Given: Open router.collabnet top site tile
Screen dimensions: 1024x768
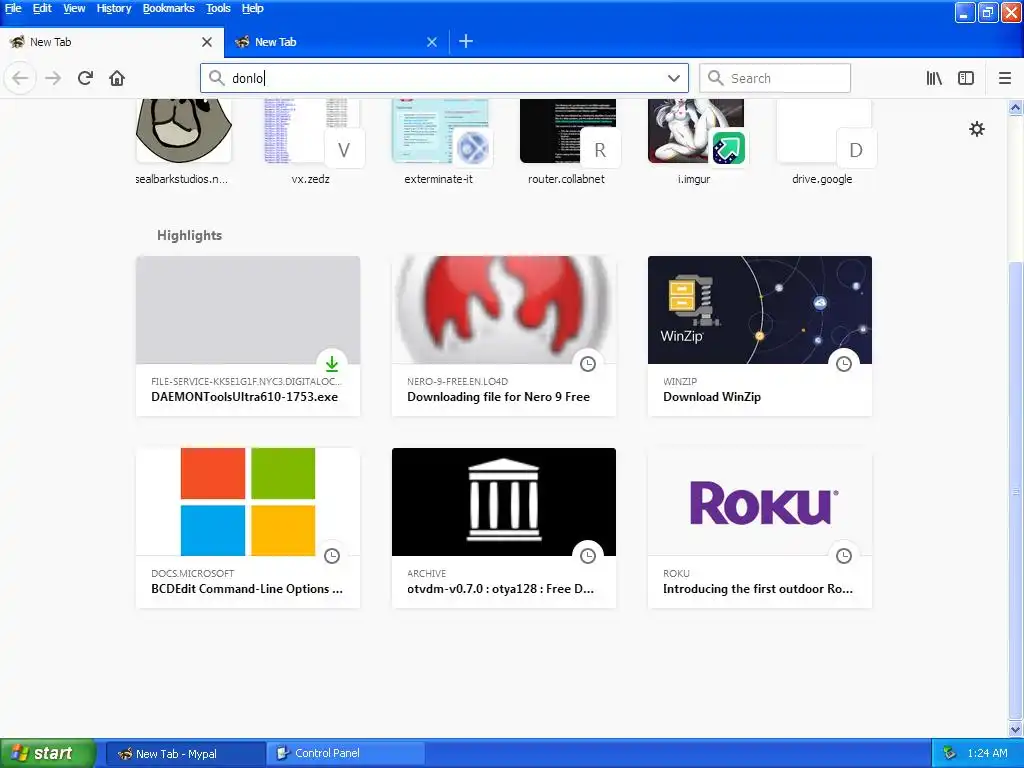Looking at the screenshot, I should (567, 142).
